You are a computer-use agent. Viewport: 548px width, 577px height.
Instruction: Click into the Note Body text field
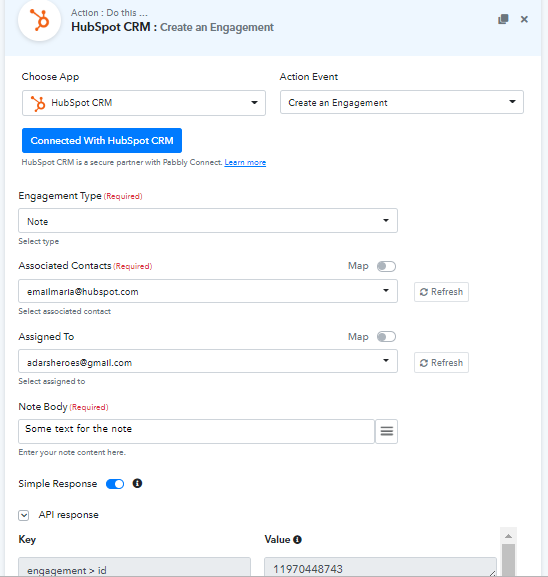[197, 431]
